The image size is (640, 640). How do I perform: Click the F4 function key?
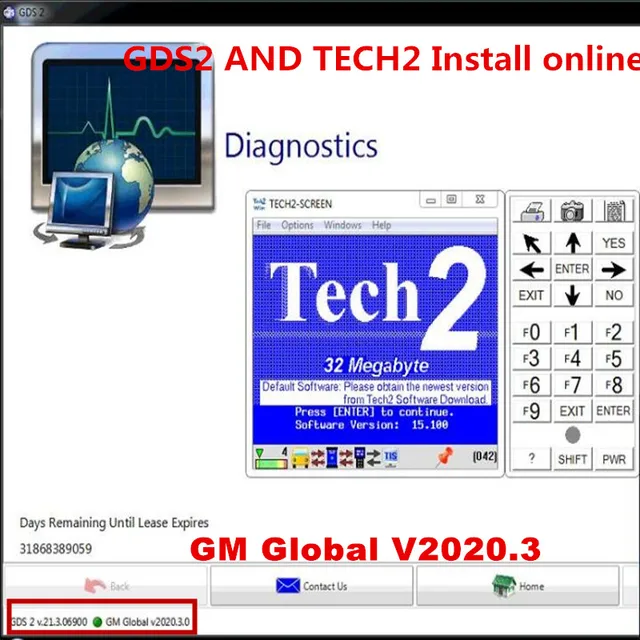click(x=573, y=359)
